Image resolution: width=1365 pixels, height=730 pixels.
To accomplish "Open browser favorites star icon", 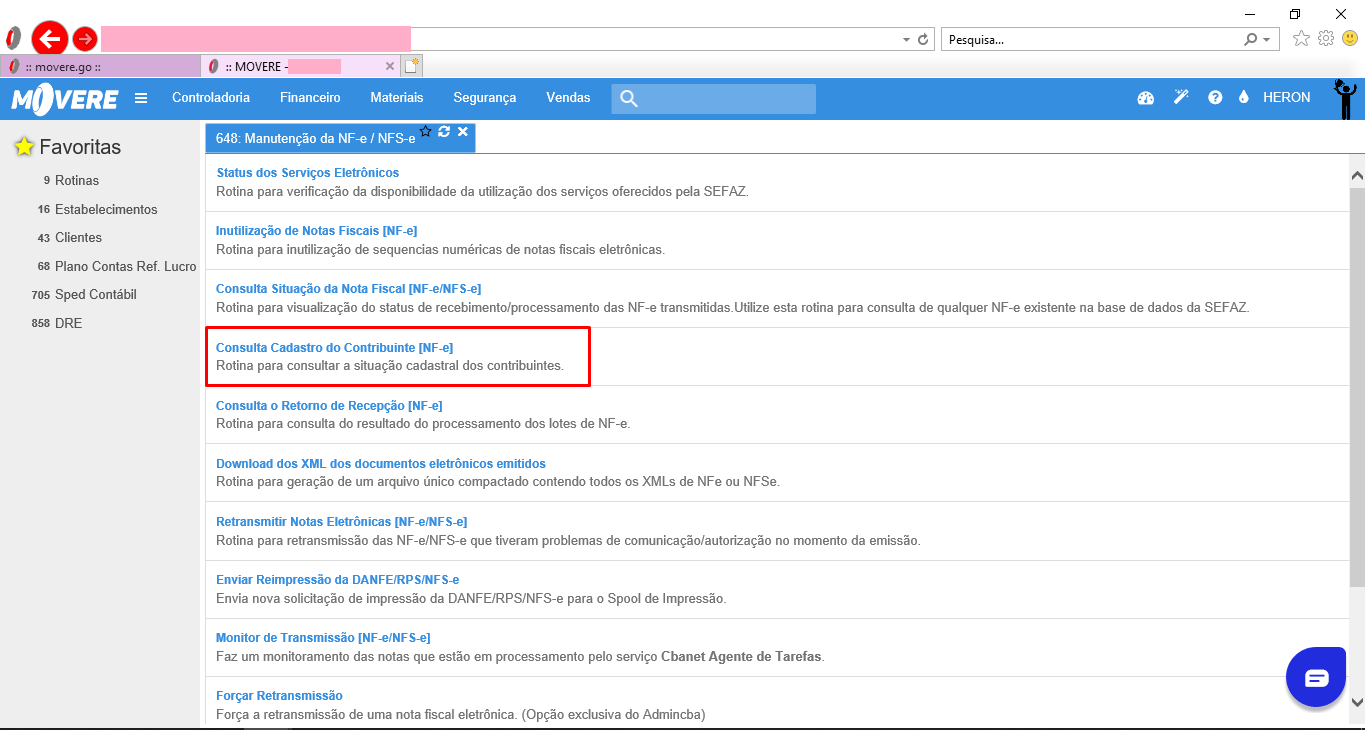I will pyautogui.click(x=1301, y=38).
